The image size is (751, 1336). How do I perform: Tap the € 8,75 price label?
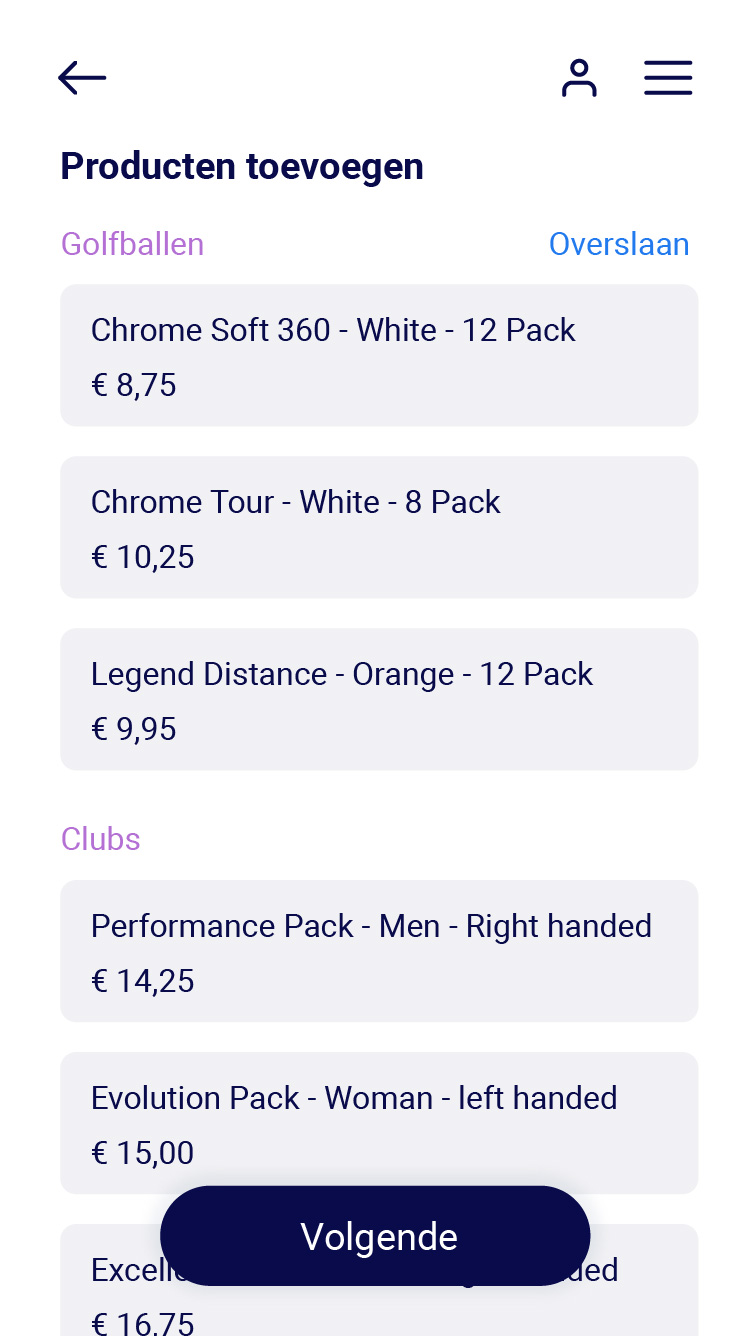click(x=134, y=385)
